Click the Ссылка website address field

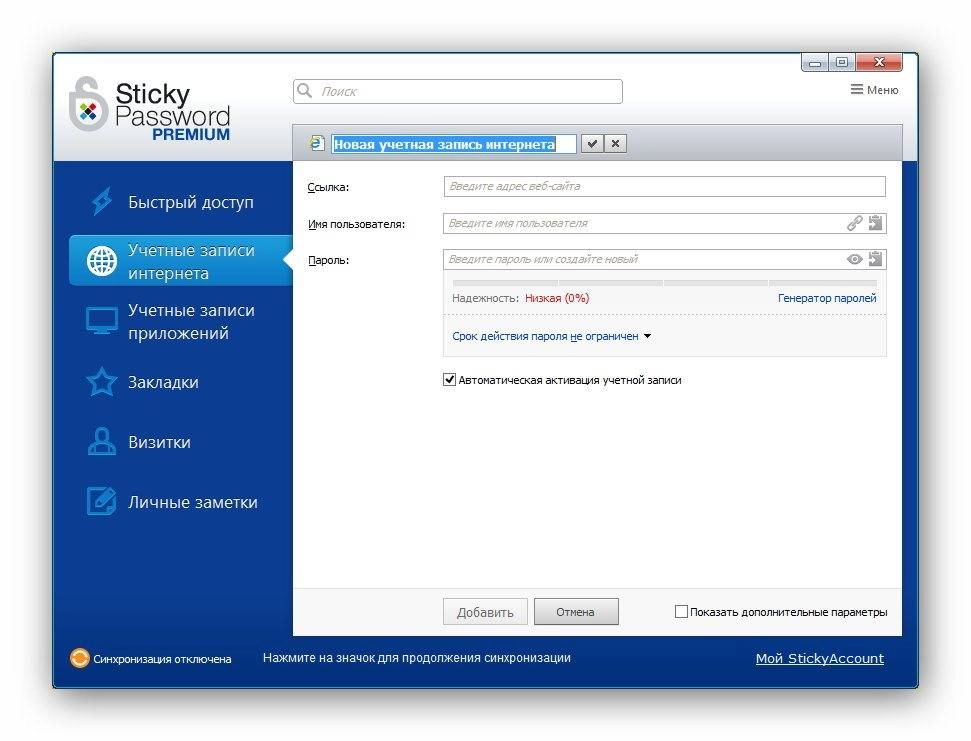(664, 186)
